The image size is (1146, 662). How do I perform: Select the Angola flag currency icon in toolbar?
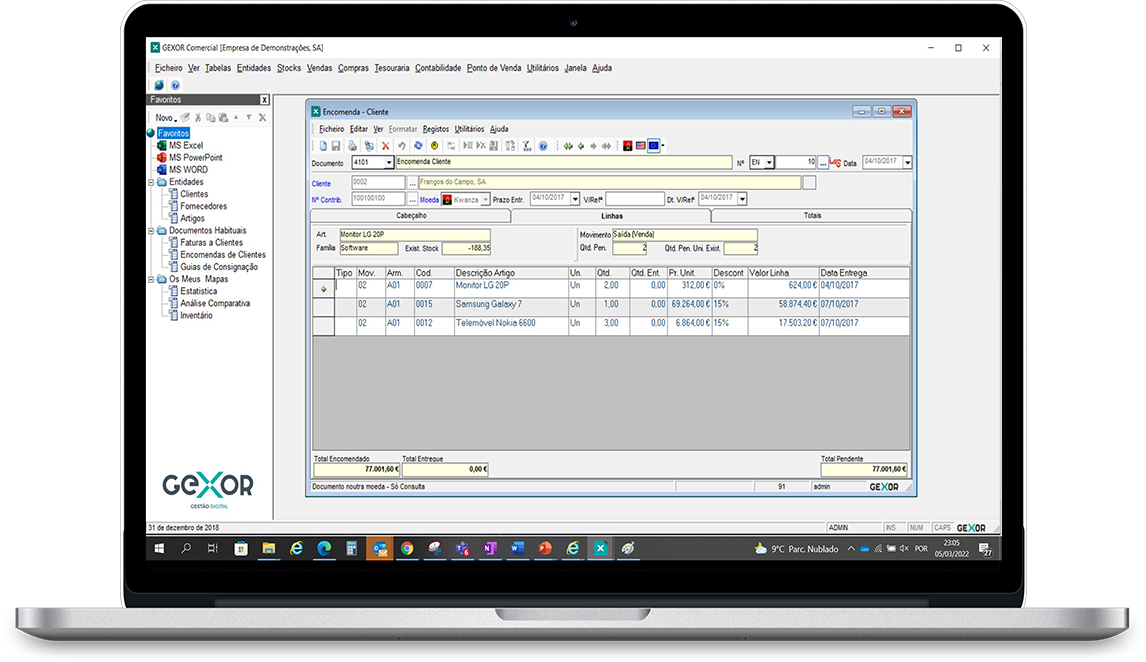627,146
